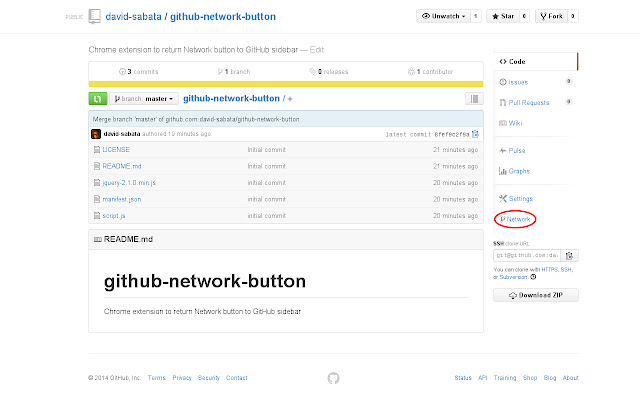Open david-sabata avatar thumbnail

pyautogui.click(x=96, y=134)
